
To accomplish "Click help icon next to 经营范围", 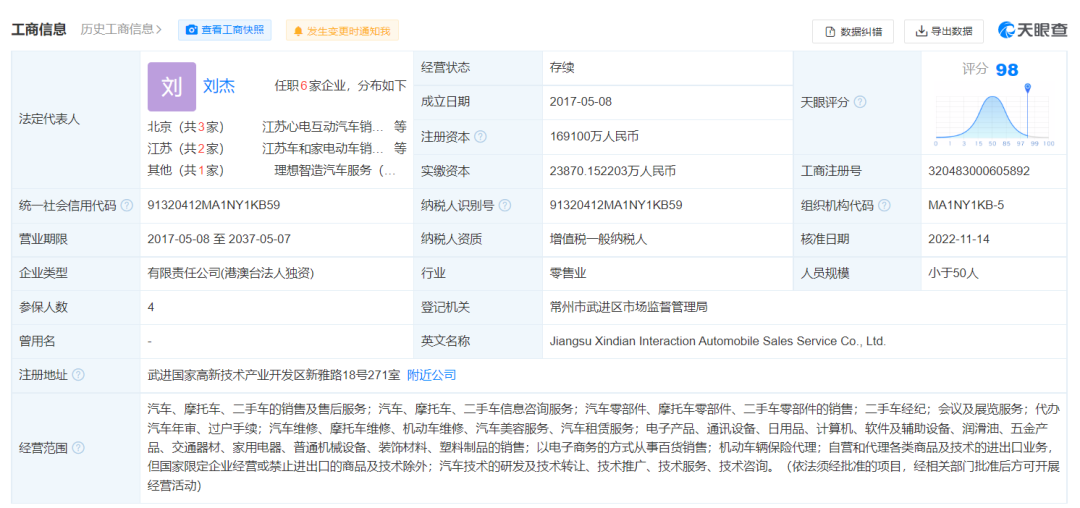I will click(79, 448).
